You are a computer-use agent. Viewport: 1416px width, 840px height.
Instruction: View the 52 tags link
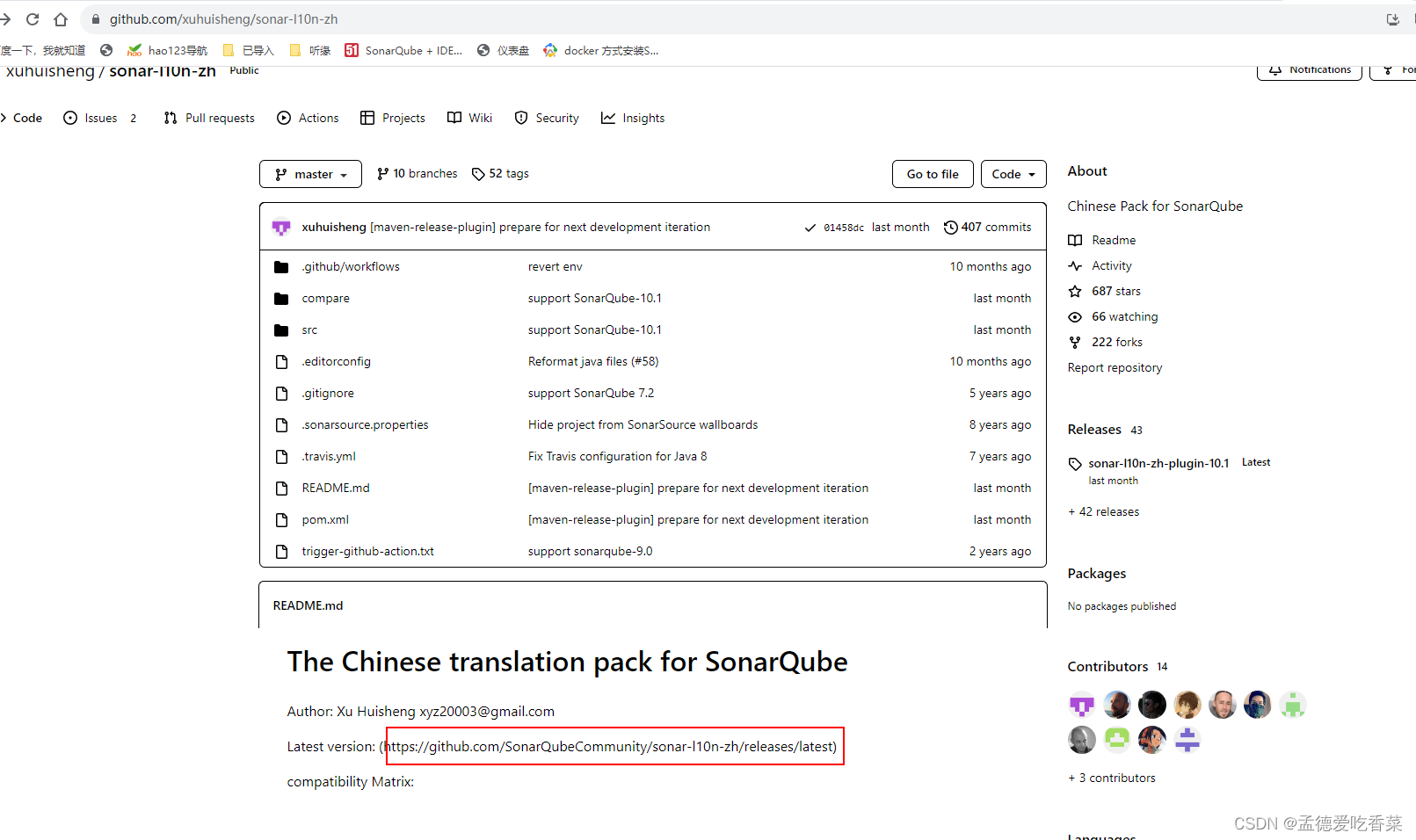pos(500,174)
